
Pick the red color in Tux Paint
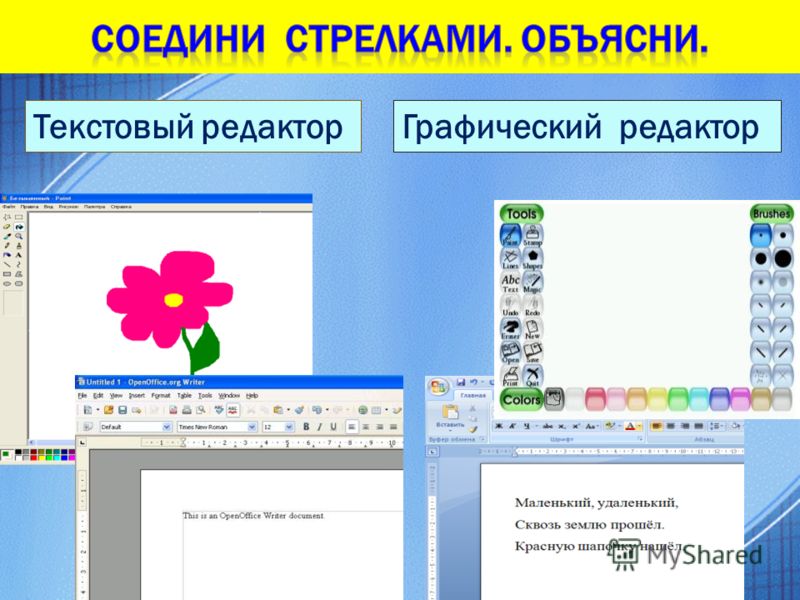coord(595,399)
